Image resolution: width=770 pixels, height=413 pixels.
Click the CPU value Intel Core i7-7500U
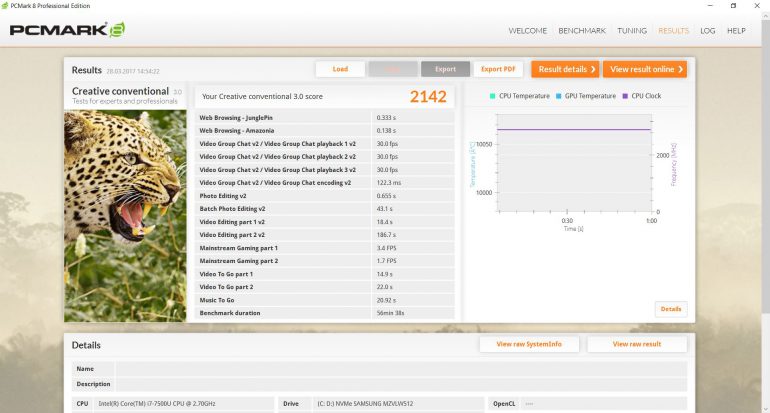157,404
